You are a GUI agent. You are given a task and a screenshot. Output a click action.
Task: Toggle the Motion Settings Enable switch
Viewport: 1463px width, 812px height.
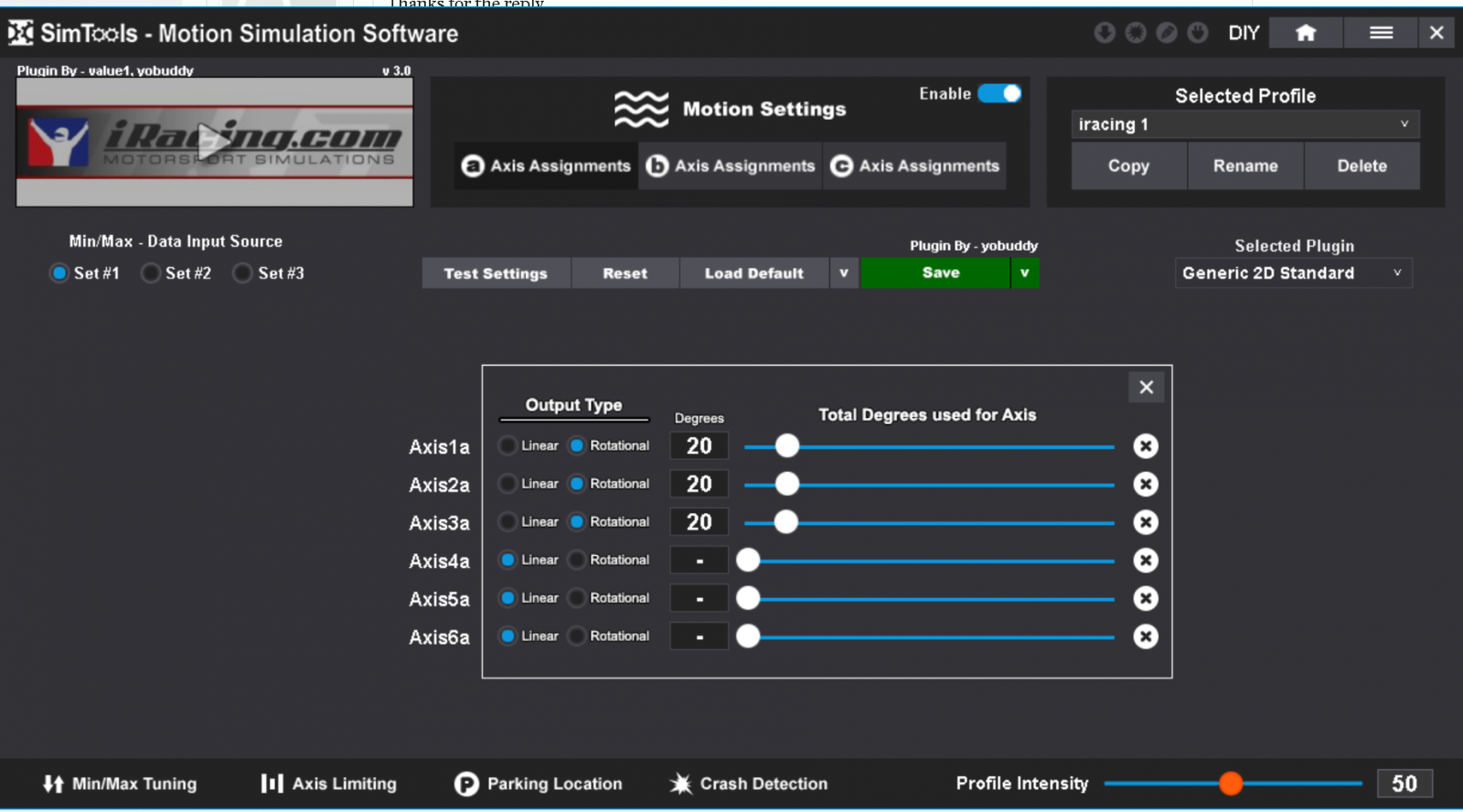[999, 93]
